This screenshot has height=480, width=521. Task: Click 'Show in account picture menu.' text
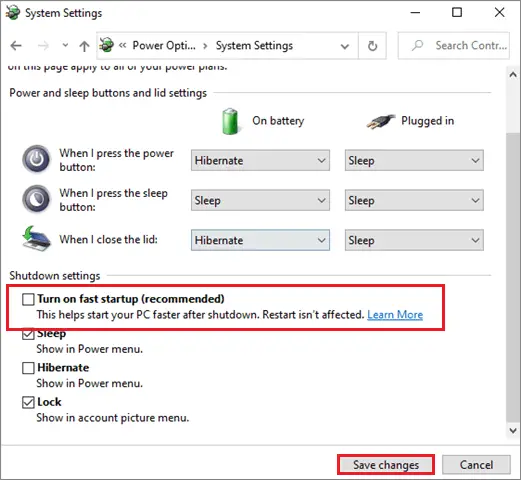pyautogui.click(x=113, y=418)
